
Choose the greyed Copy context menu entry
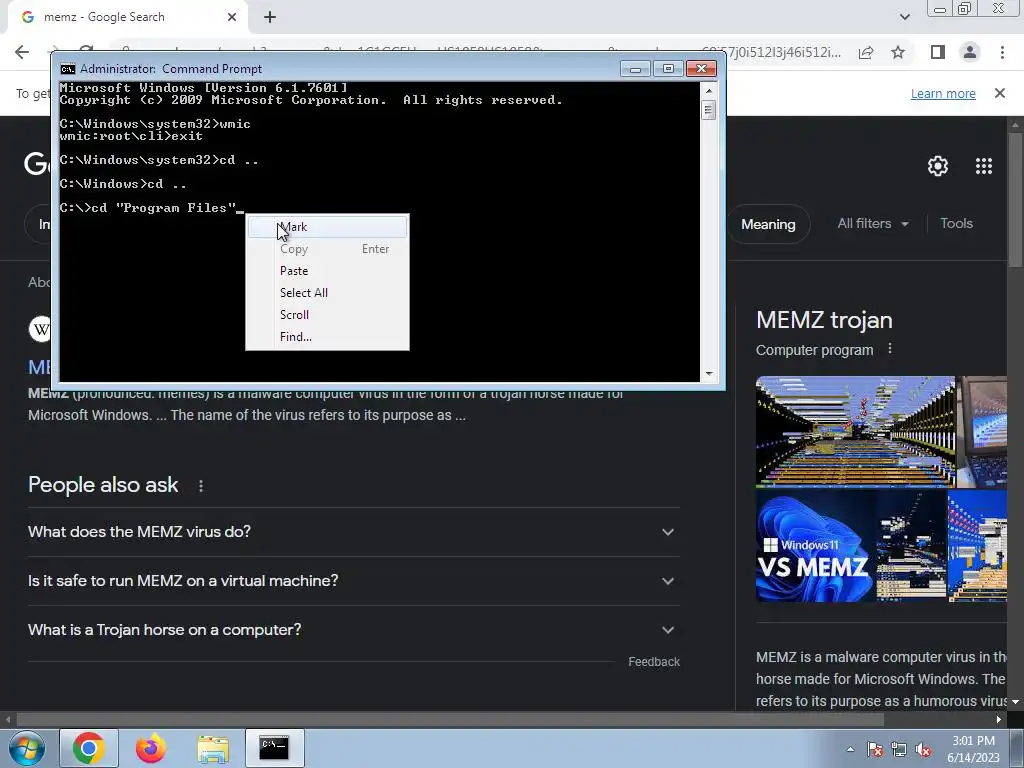(327, 249)
